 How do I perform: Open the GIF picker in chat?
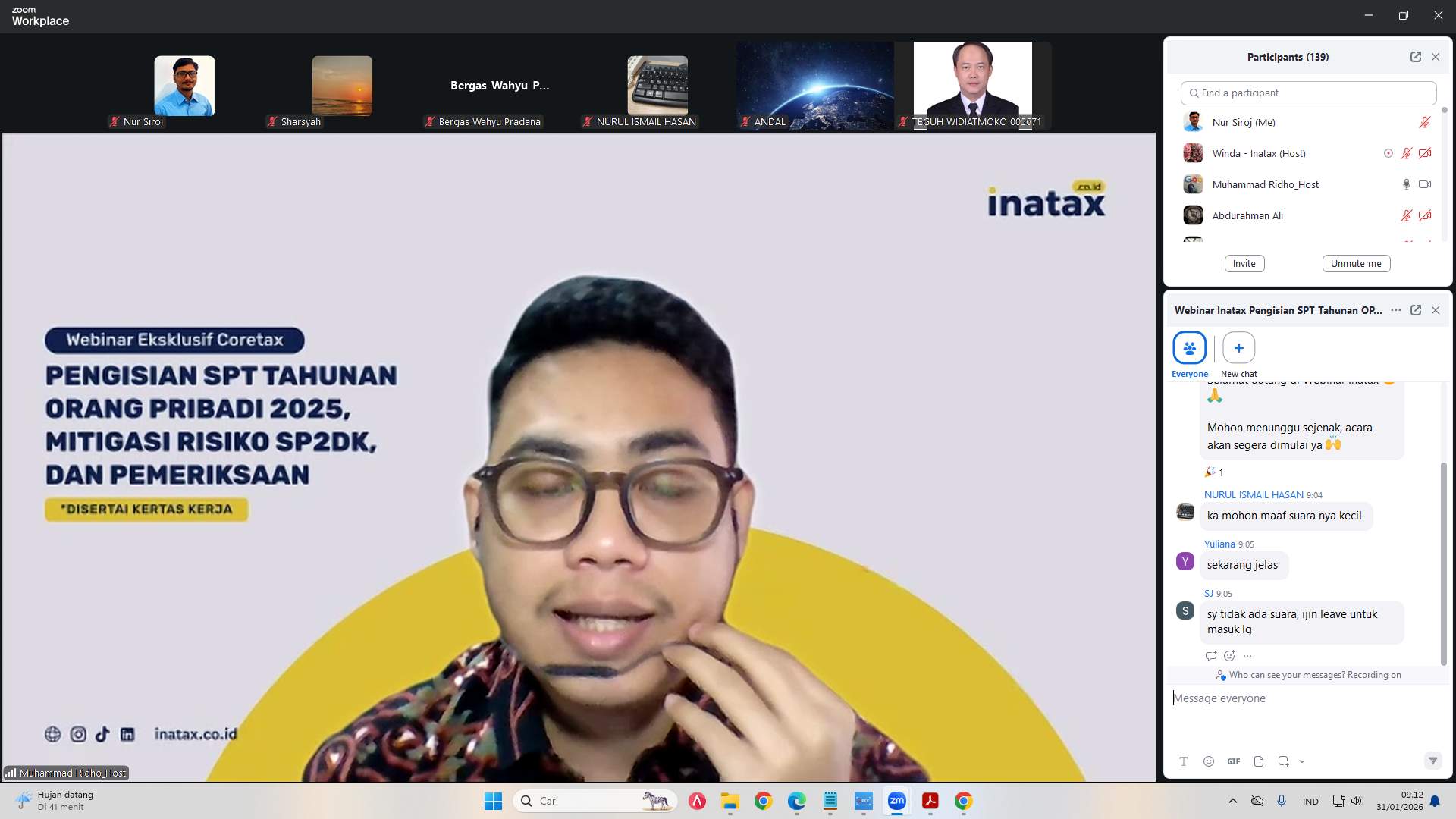tap(1234, 761)
